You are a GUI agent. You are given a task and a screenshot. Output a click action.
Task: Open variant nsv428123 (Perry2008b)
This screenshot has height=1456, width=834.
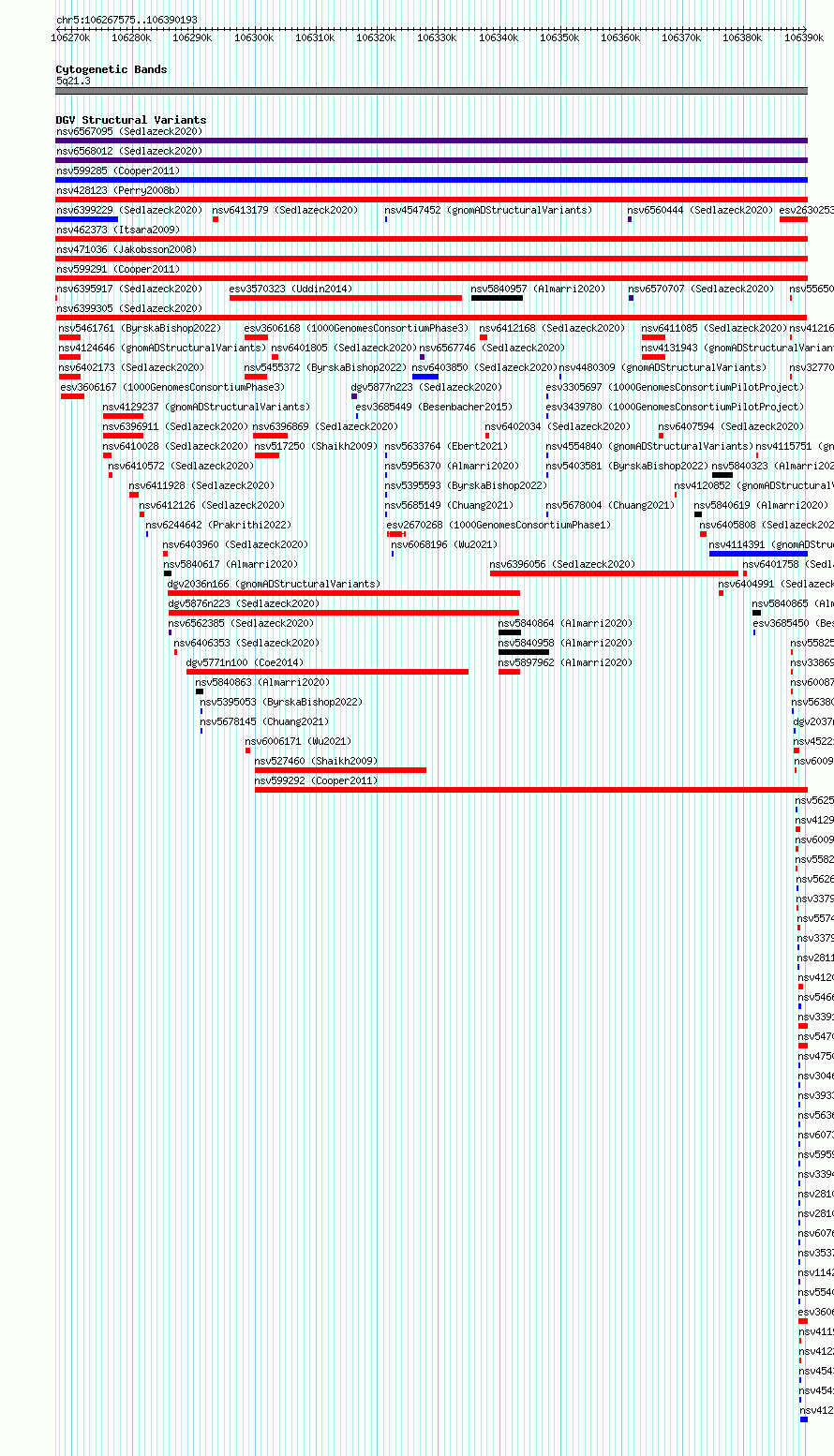pyautogui.click(x=118, y=190)
